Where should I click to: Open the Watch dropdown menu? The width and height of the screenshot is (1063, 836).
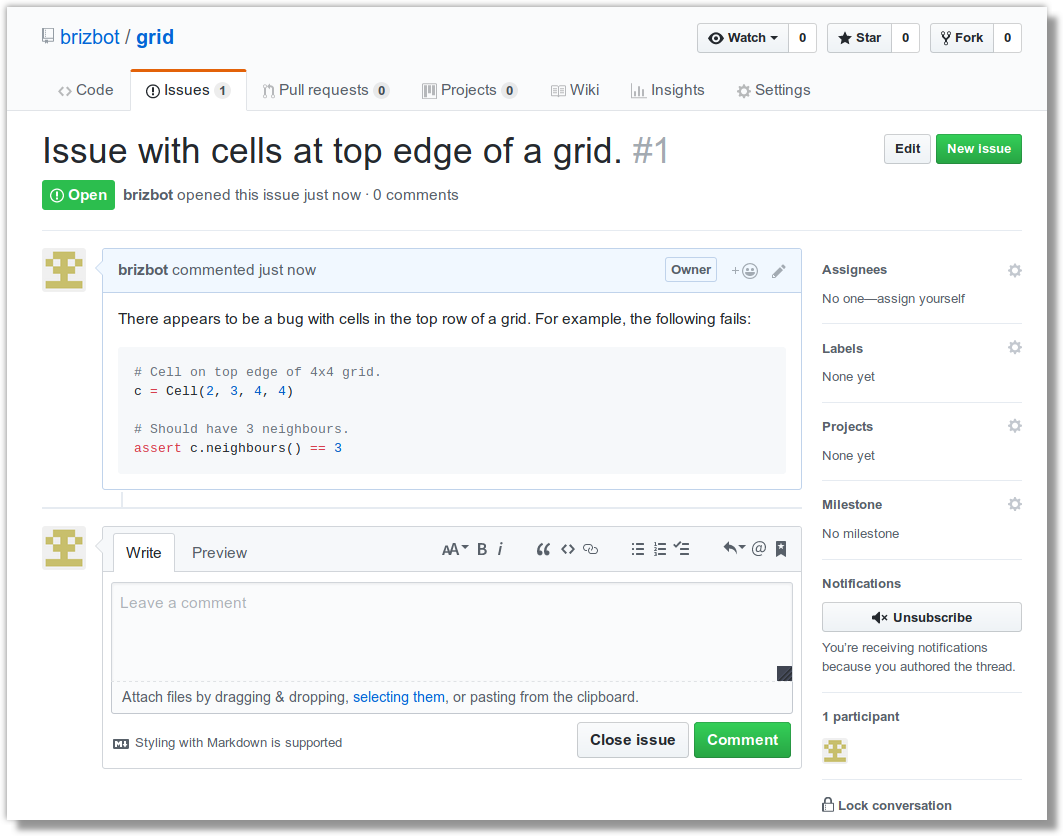(743, 38)
